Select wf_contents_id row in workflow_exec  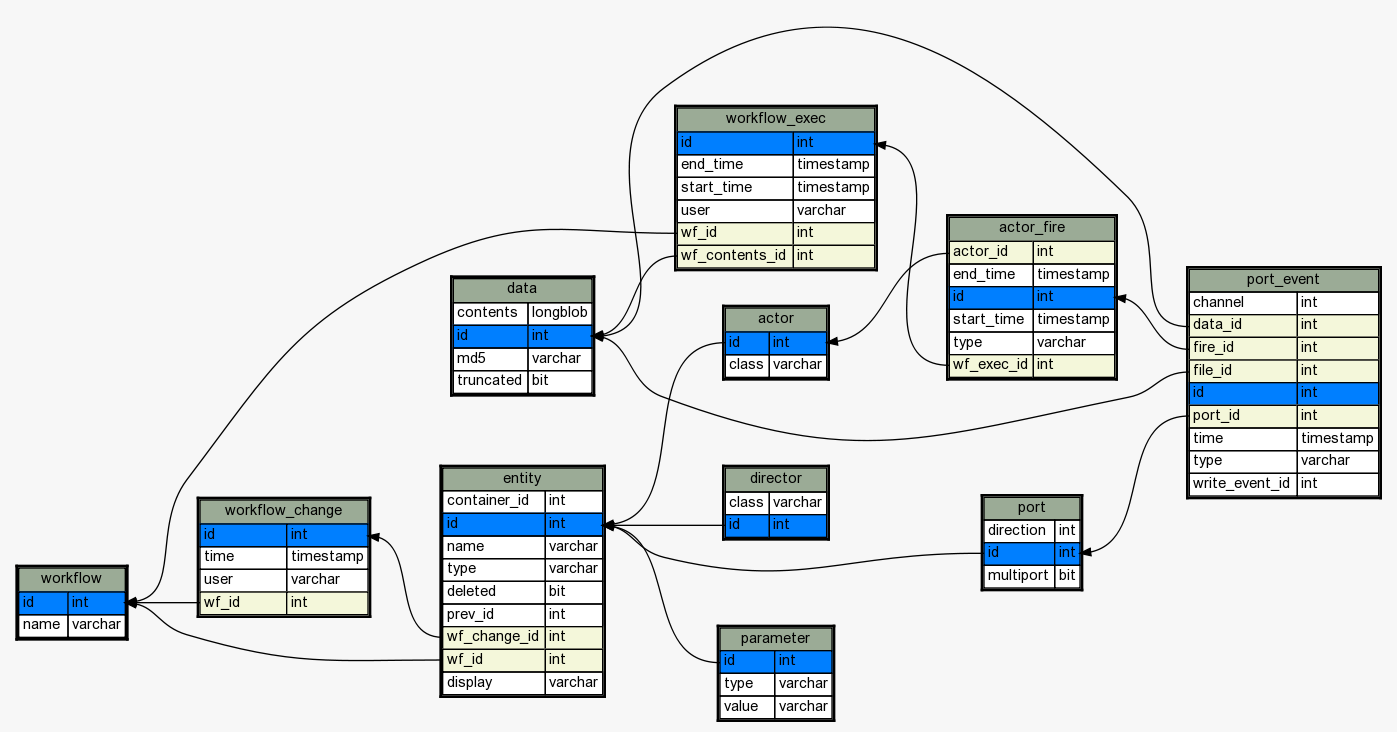point(776,256)
